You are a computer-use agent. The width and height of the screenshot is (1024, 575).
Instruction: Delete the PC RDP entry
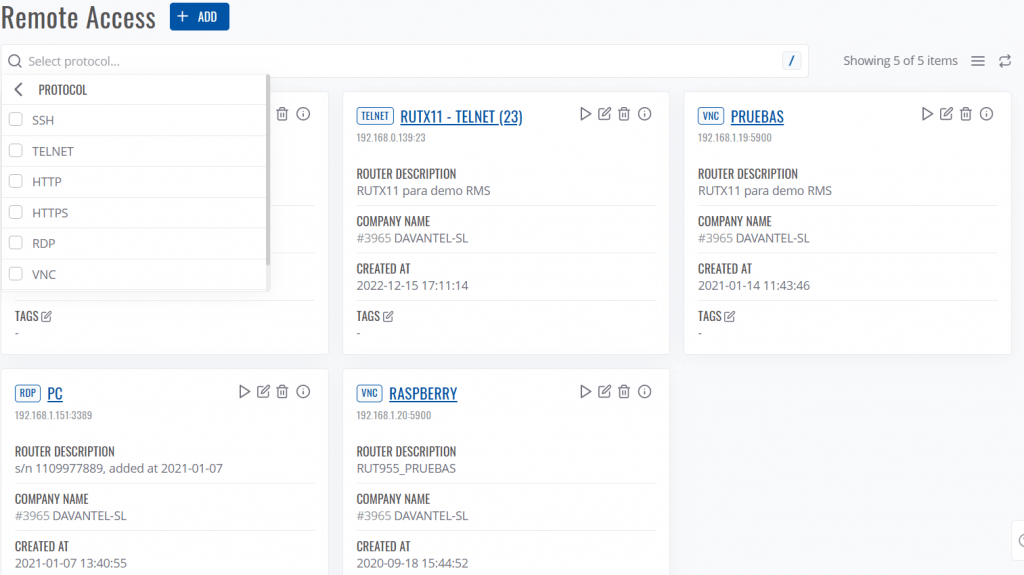click(282, 391)
